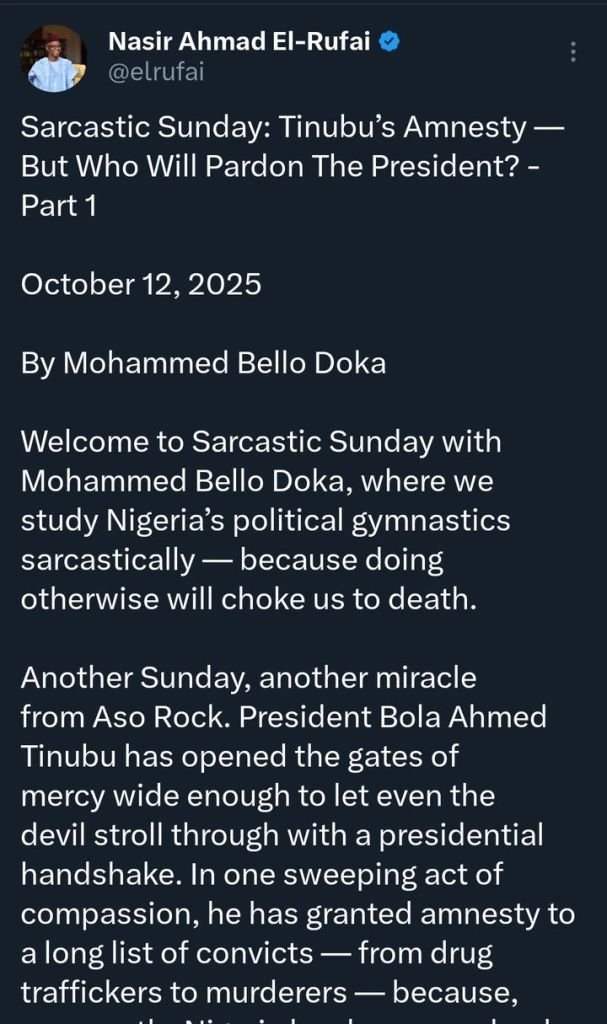Open the three-dot more options menu
The image size is (607, 1024).
point(572,52)
